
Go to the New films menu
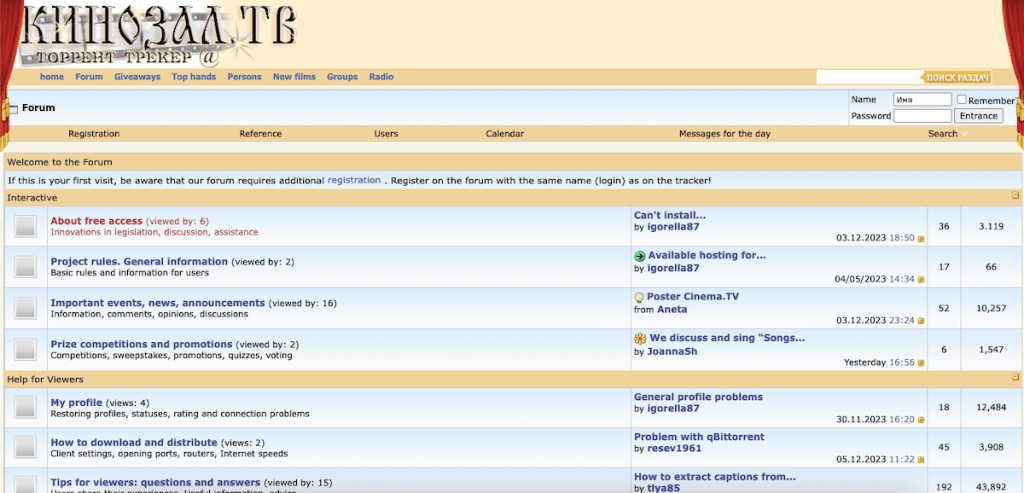point(294,77)
